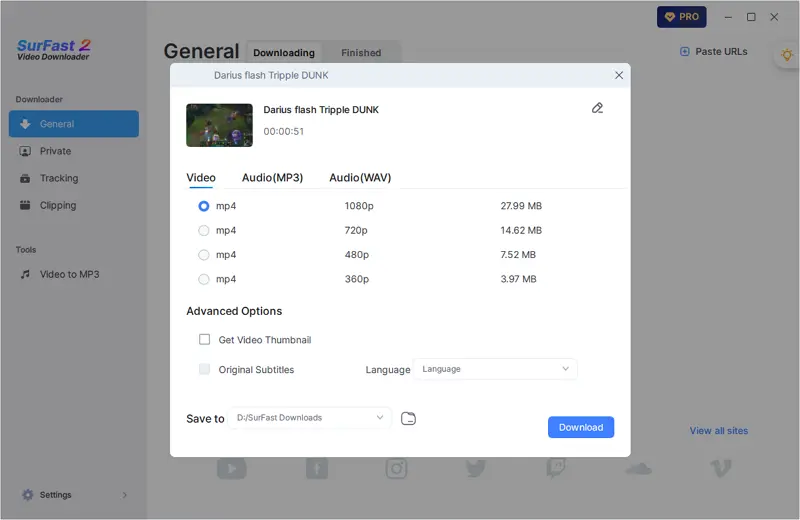Select the mp4 1080p radio button

point(204,206)
